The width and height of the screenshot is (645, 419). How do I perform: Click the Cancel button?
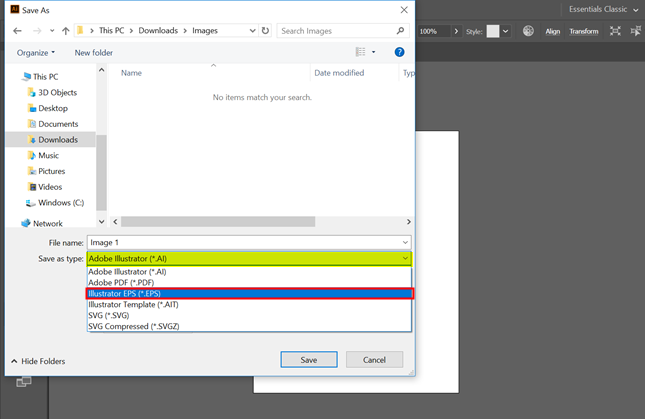(374, 360)
